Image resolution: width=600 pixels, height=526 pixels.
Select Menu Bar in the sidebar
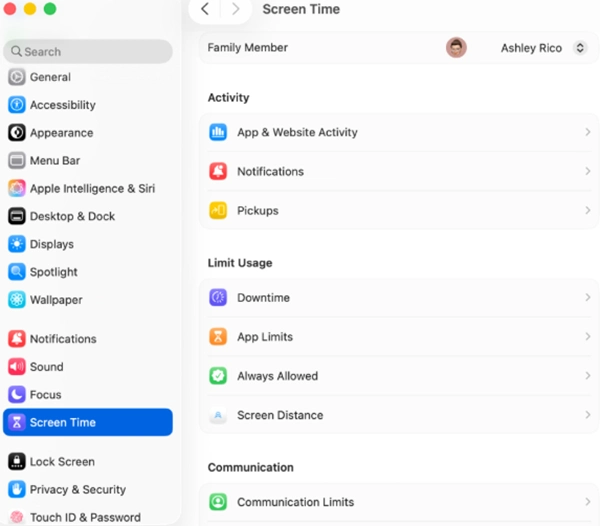(x=88, y=160)
